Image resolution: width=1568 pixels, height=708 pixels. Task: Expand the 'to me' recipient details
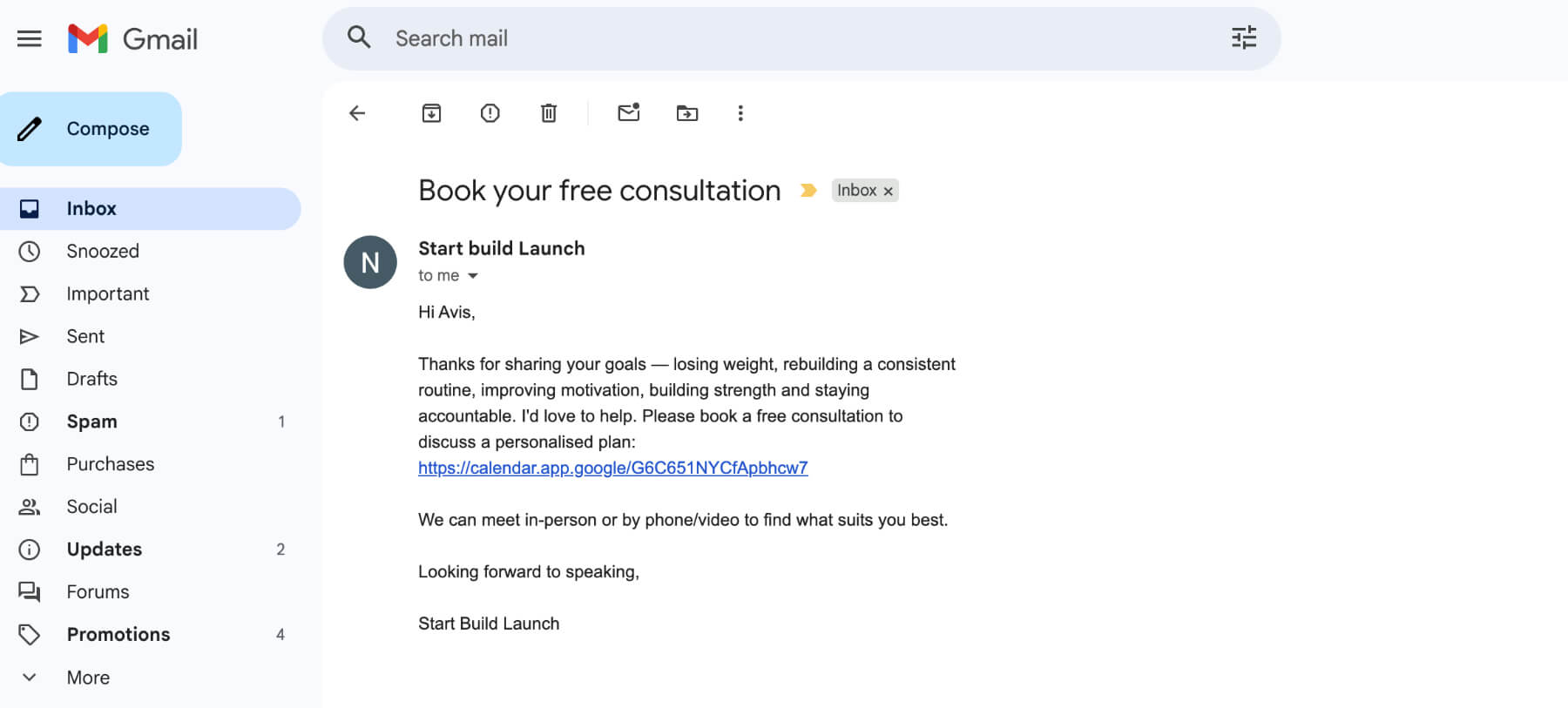click(x=473, y=275)
